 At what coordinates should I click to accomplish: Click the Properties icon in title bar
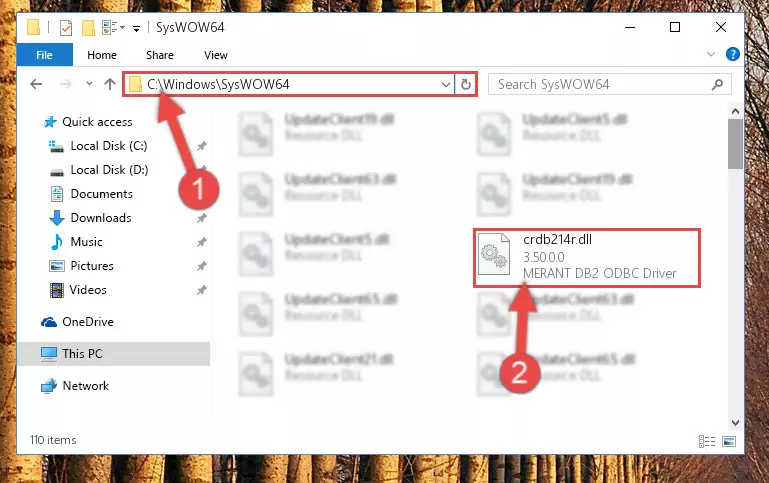[66, 27]
